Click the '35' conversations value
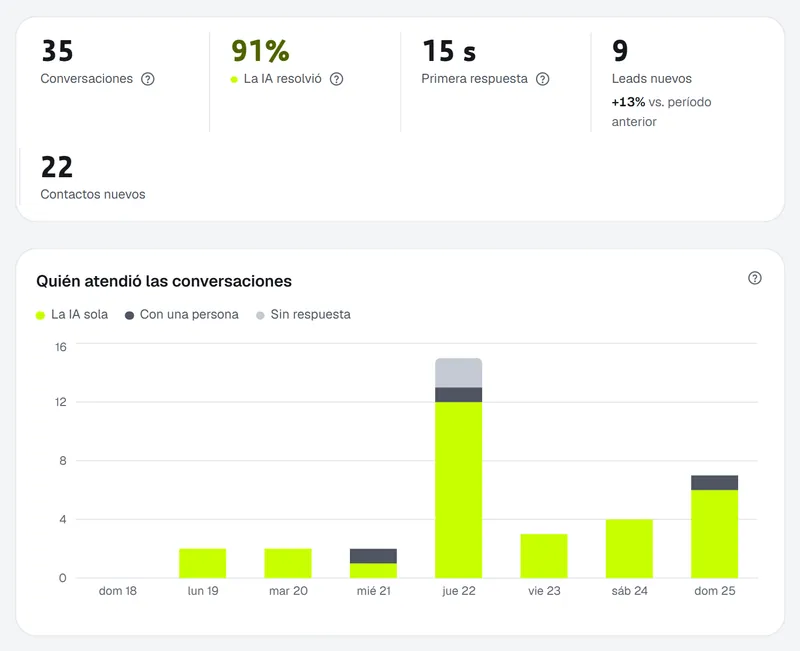The width and height of the screenshot is (800, 651). coord(57,51)
